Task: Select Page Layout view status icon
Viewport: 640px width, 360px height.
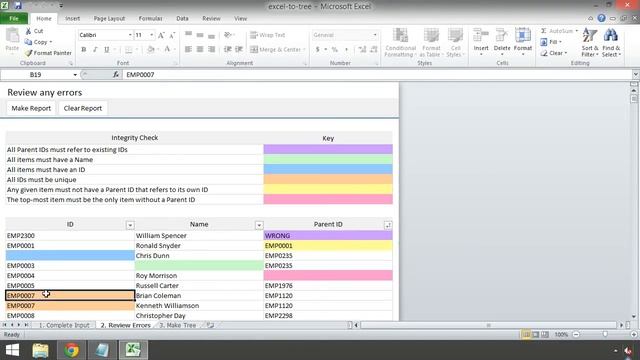Action: (x=536, y=334)
